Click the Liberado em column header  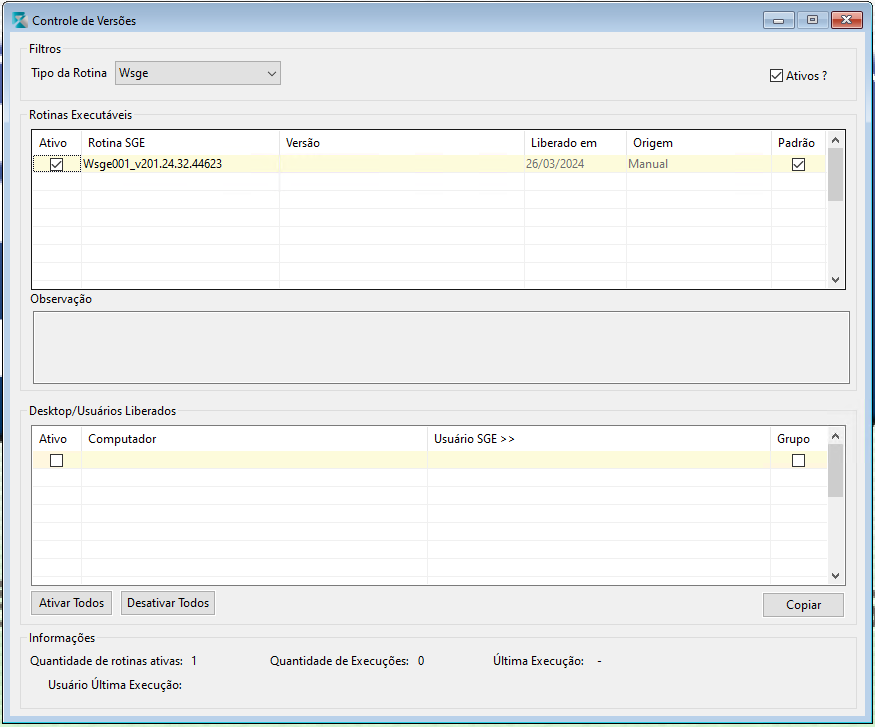[x=575, y=143]
